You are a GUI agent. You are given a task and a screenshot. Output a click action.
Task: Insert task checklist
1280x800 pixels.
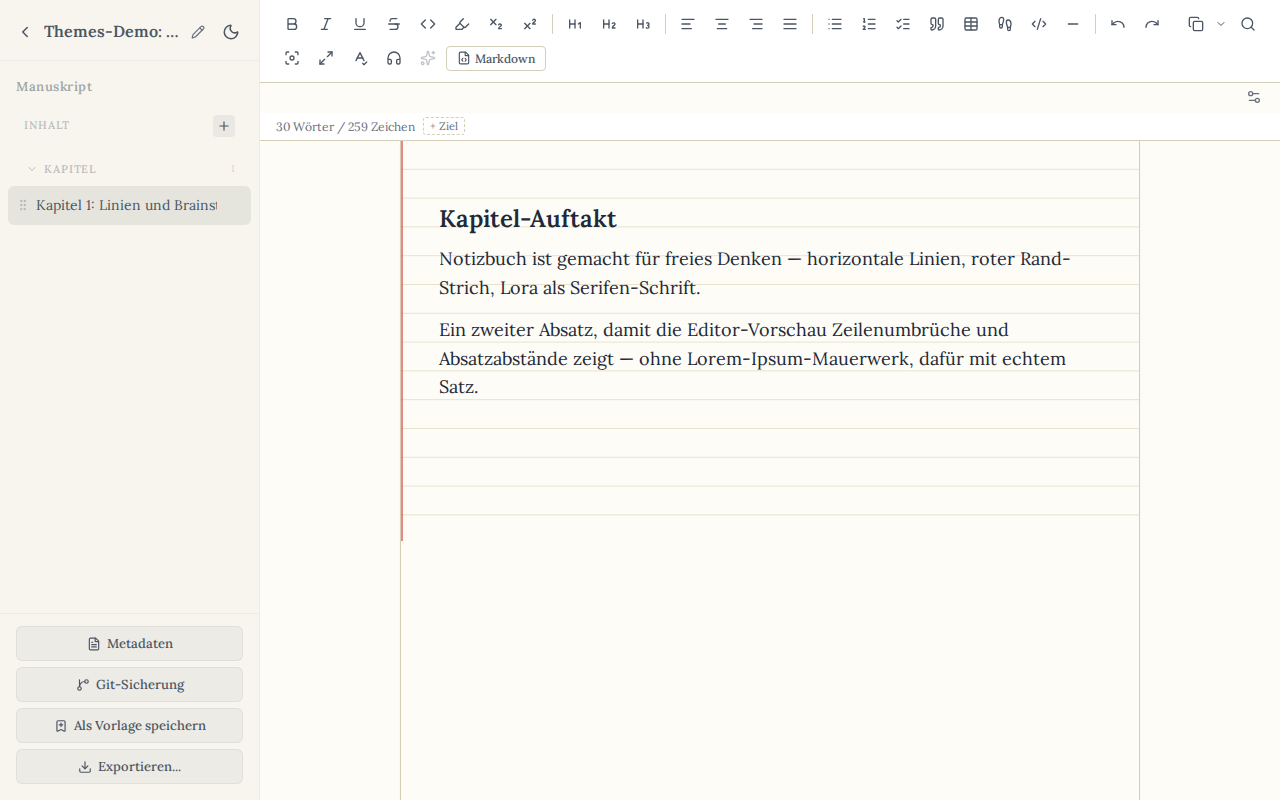pos(903,24)
